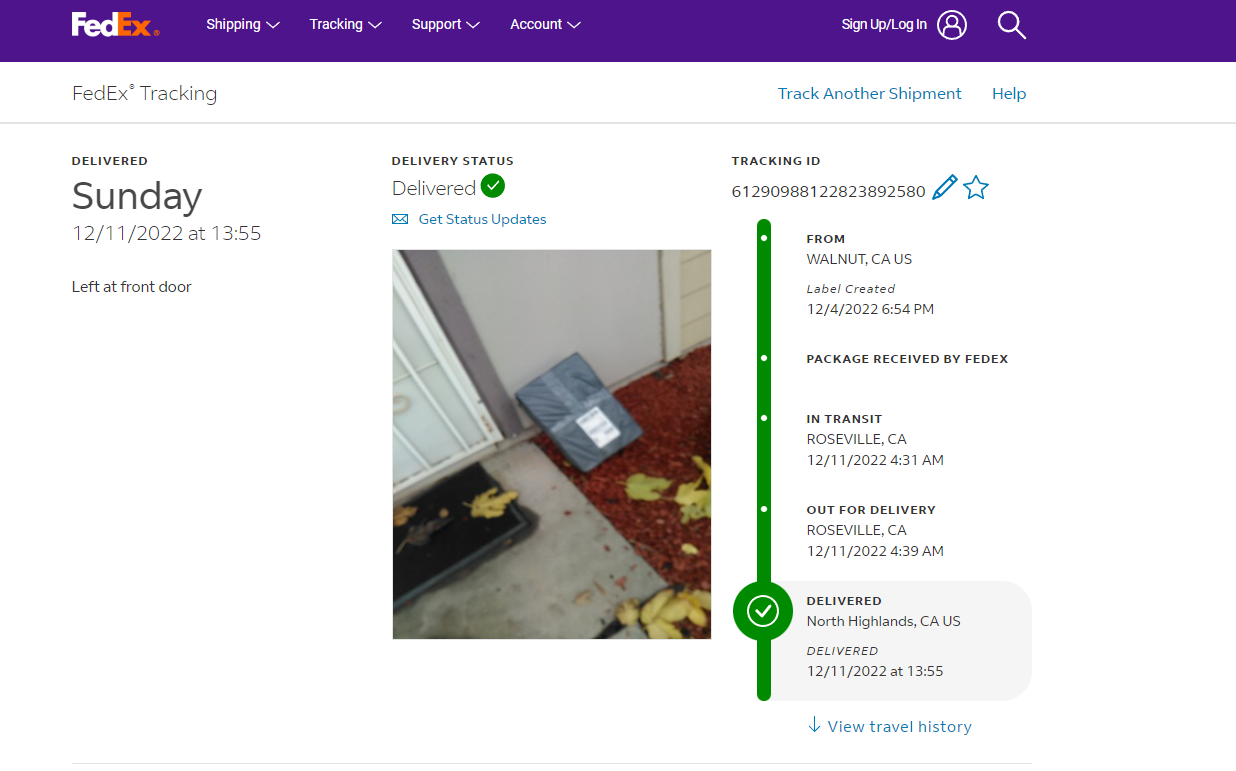Open the Support dropdown menu
The width and height of the screenshot is (1236, 771).
(445, 25)
